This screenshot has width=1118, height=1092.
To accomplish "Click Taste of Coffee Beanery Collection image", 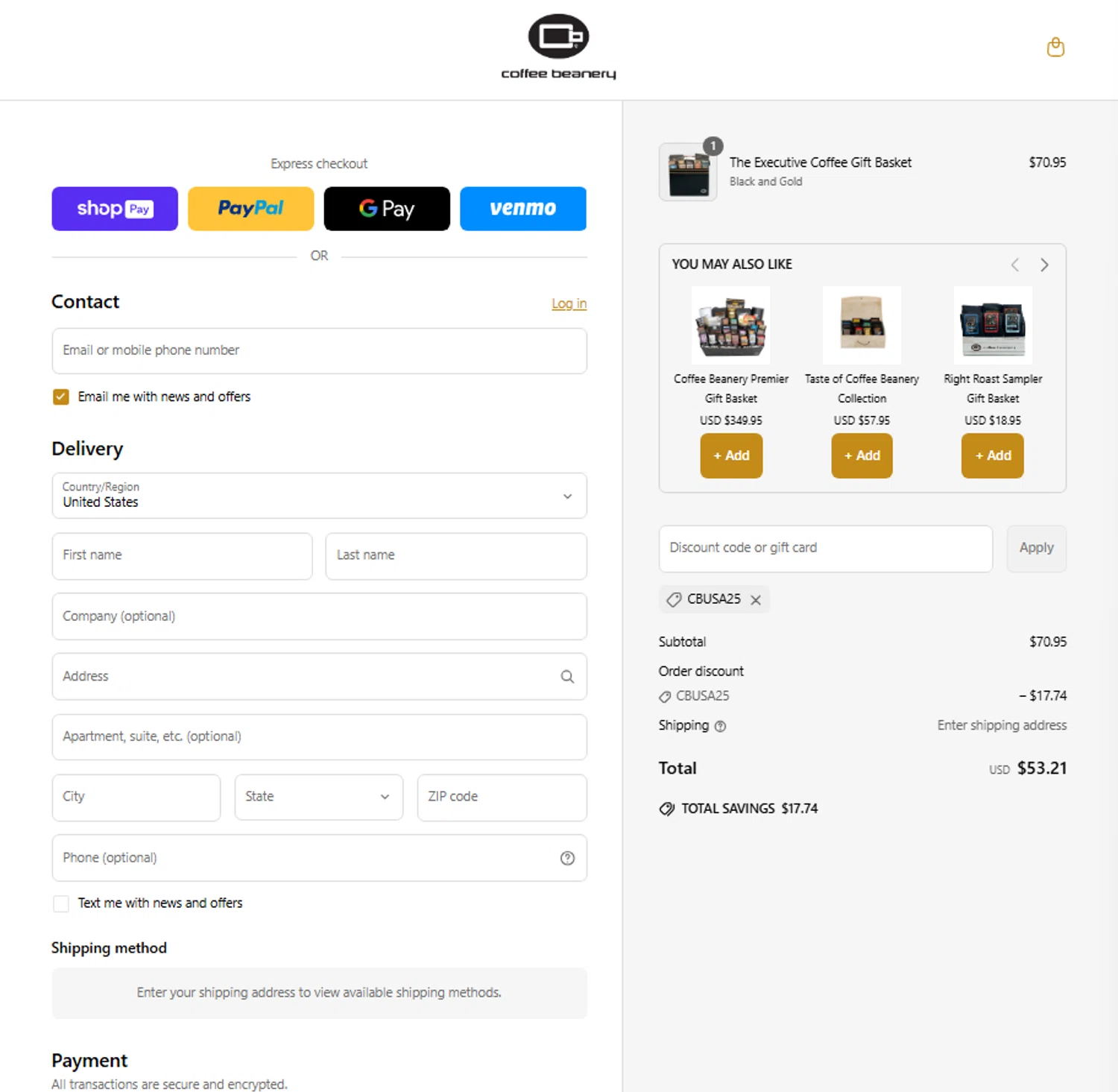I will [x=862, y=326].
